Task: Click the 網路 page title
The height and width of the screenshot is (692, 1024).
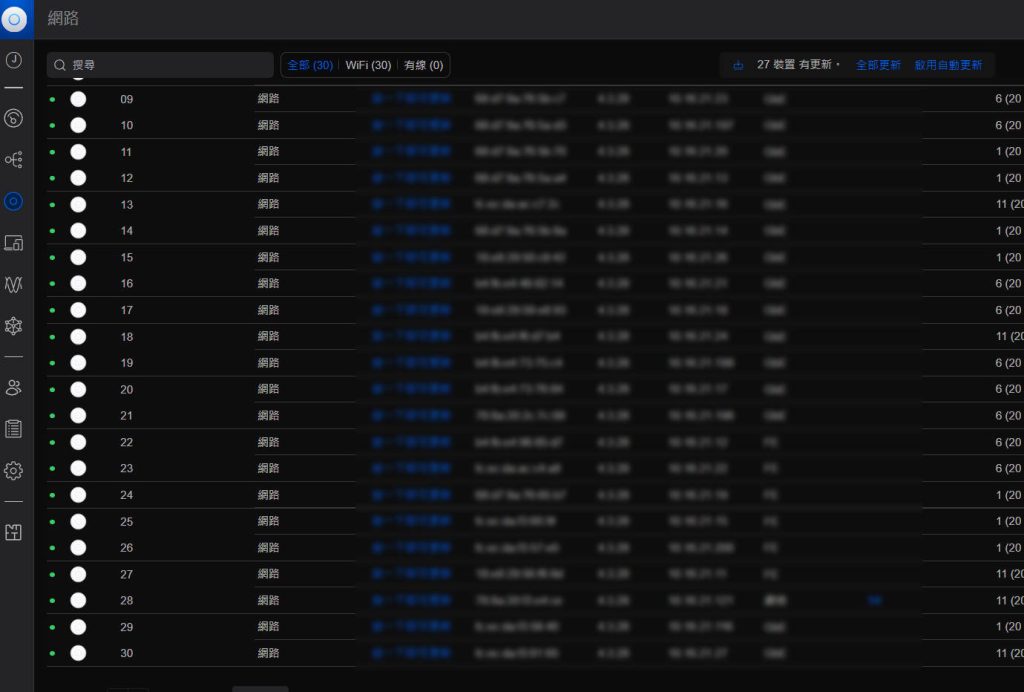Action: point(63,18)
